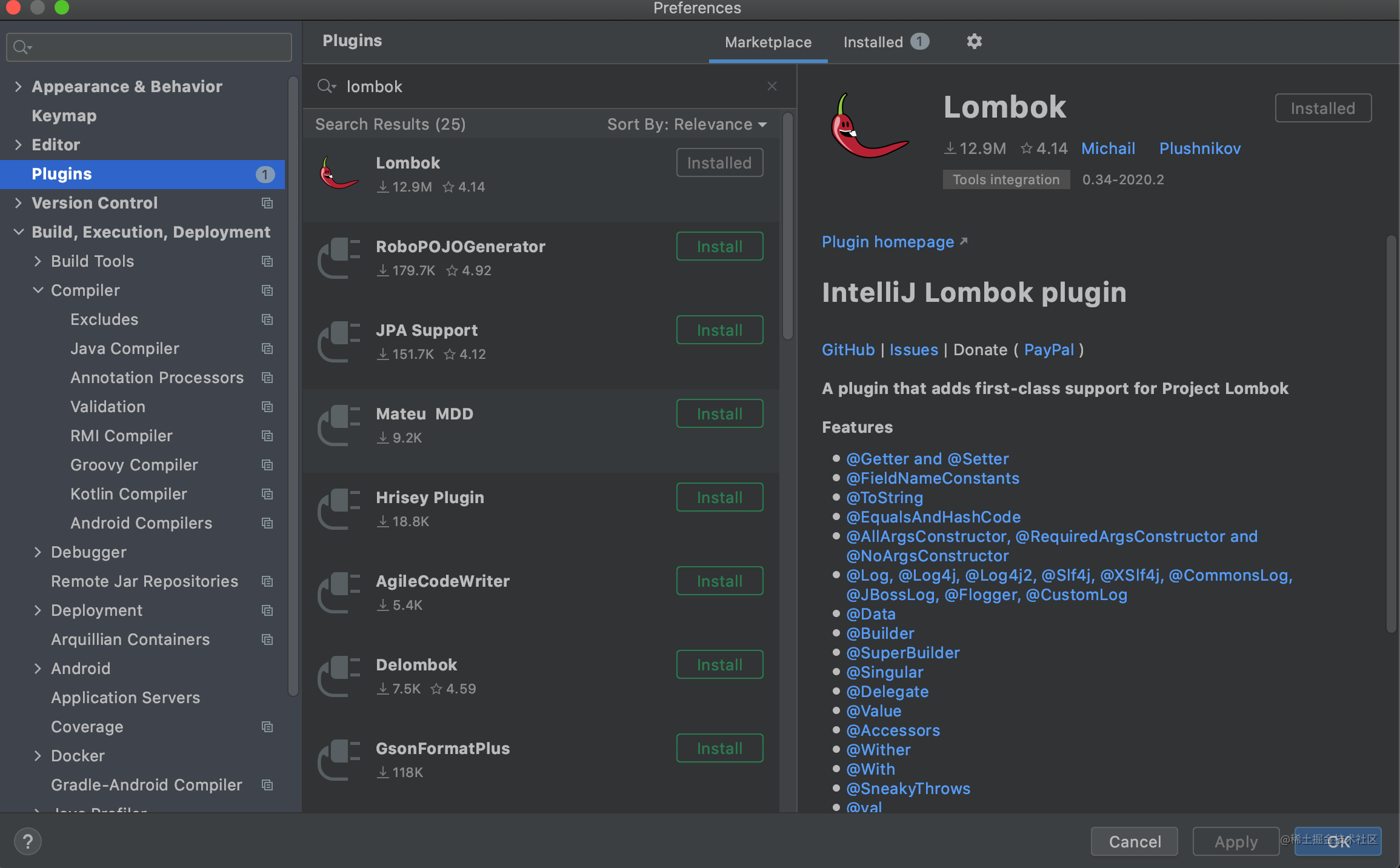Click the large Lombok icon in the detail pane
1400x868 pixels.
pyautogui.click(x=870, y=127)
